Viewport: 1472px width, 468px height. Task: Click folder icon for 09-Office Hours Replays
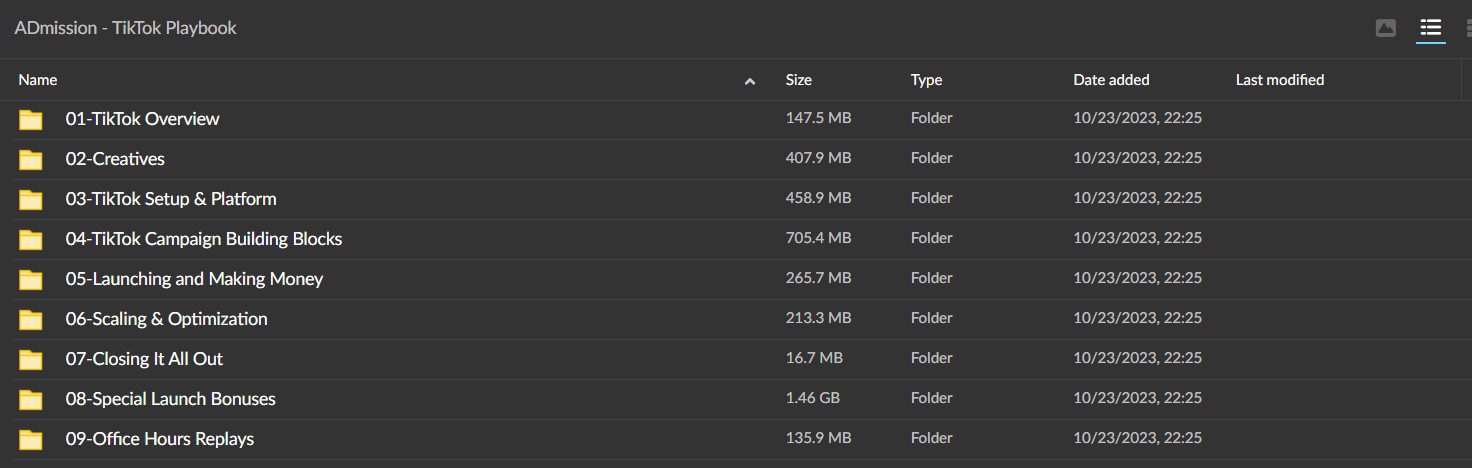tap(31, 440)
